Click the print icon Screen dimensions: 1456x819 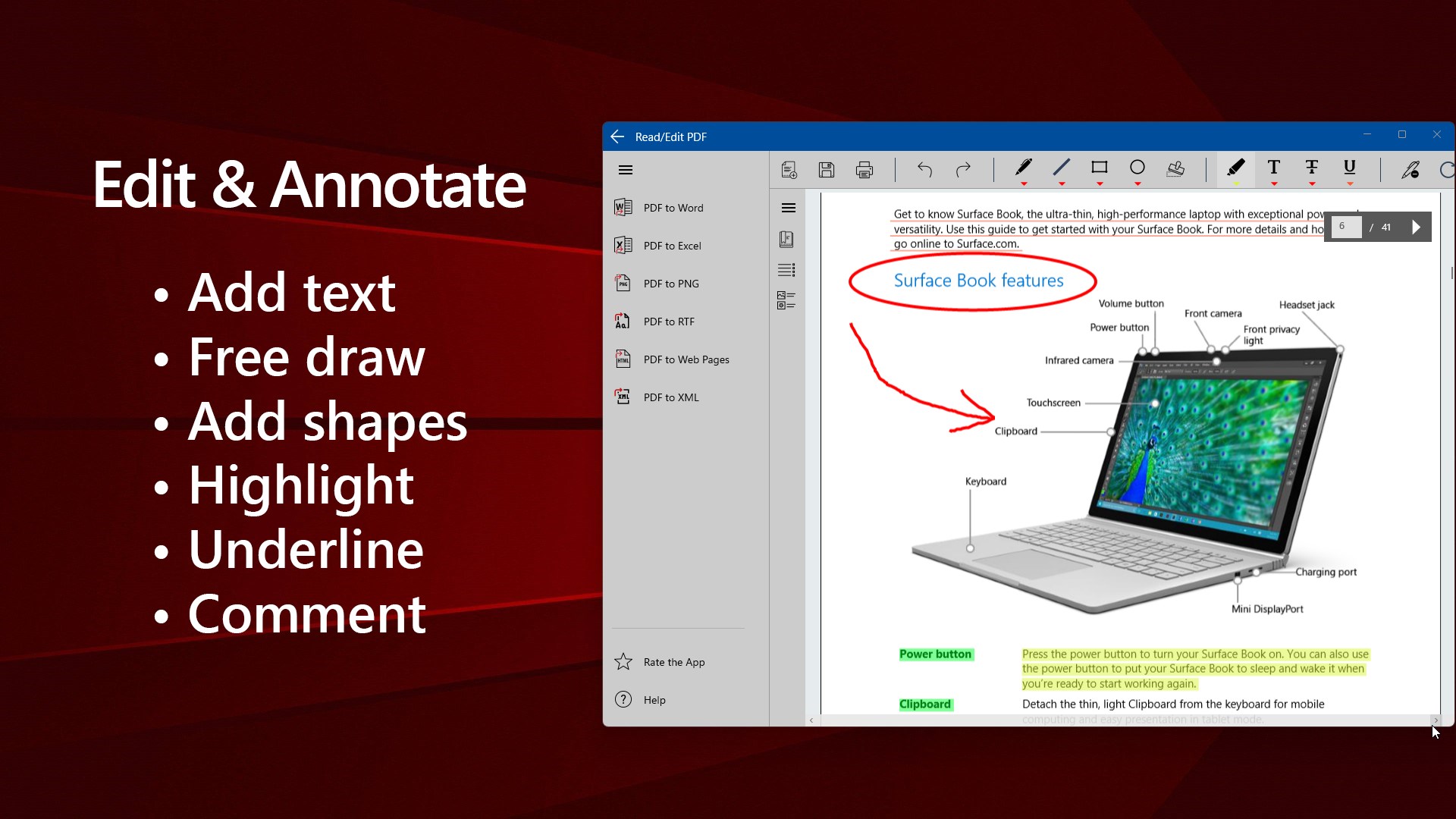[x=864, y=170]
